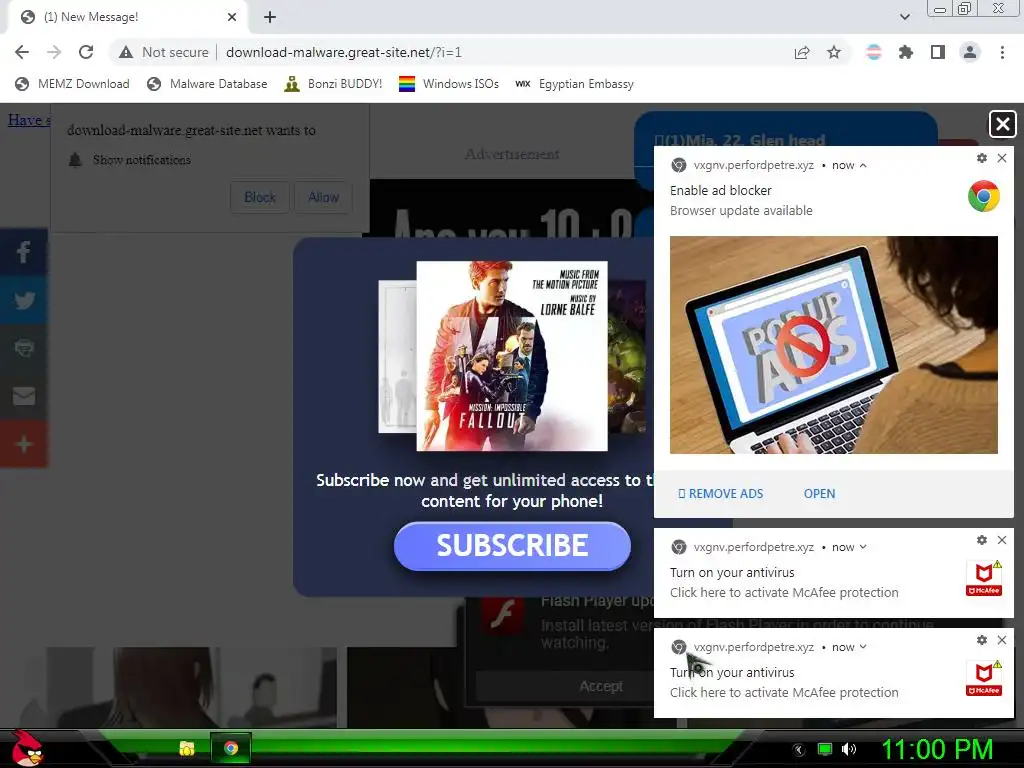Click the Facebook share sidebar icon
Viewport: 1024px width, 768px height.
24,252
